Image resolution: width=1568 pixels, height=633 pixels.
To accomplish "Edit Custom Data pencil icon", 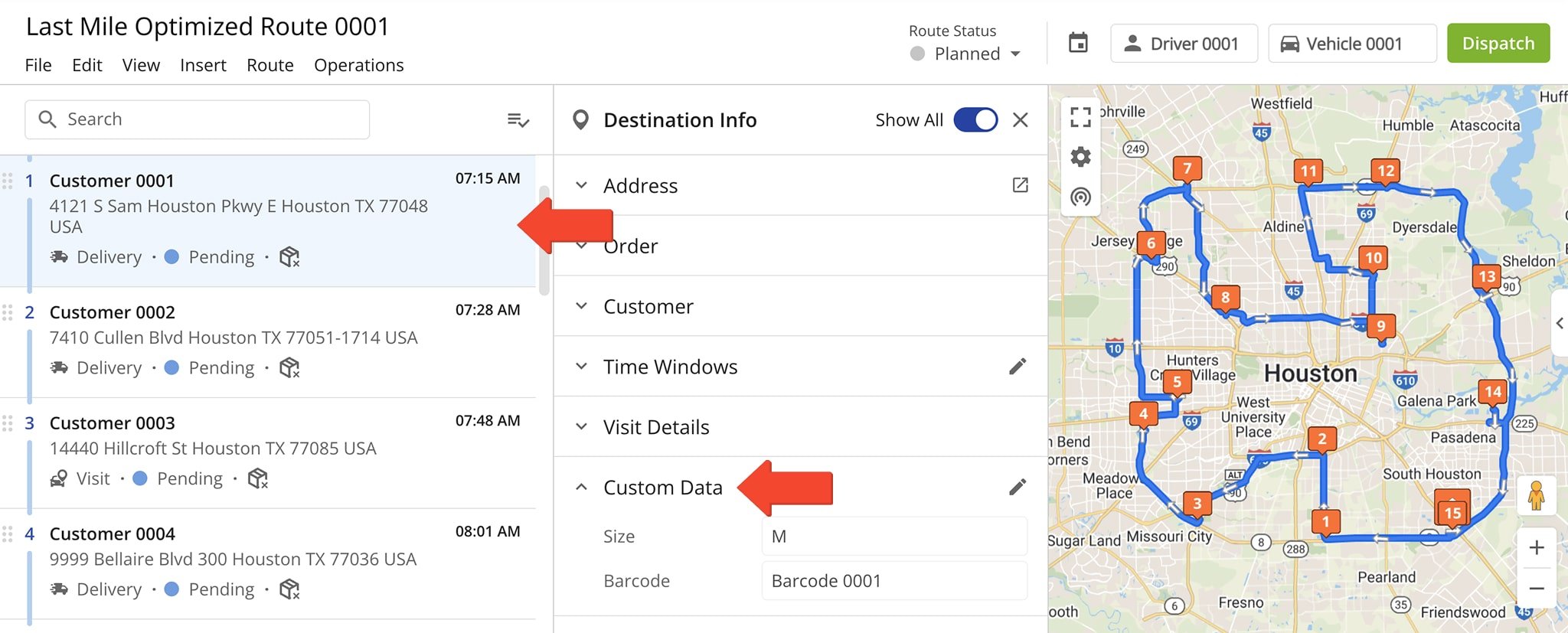I will pyautogui.click(x=1018, y=487).
